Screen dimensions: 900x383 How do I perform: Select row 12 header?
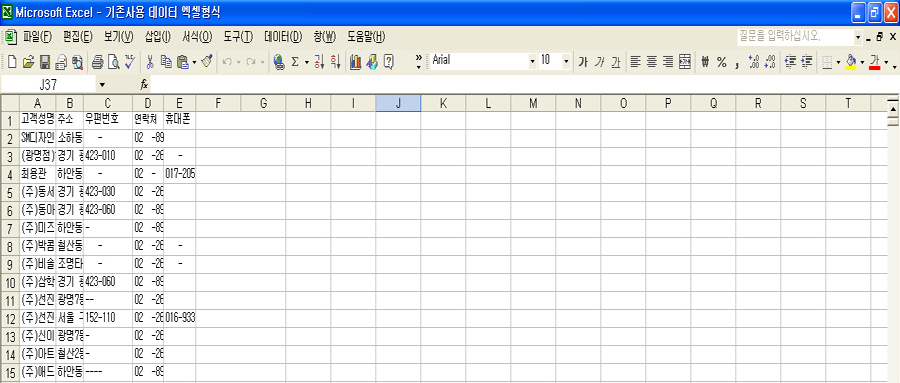tap(10, 319)
